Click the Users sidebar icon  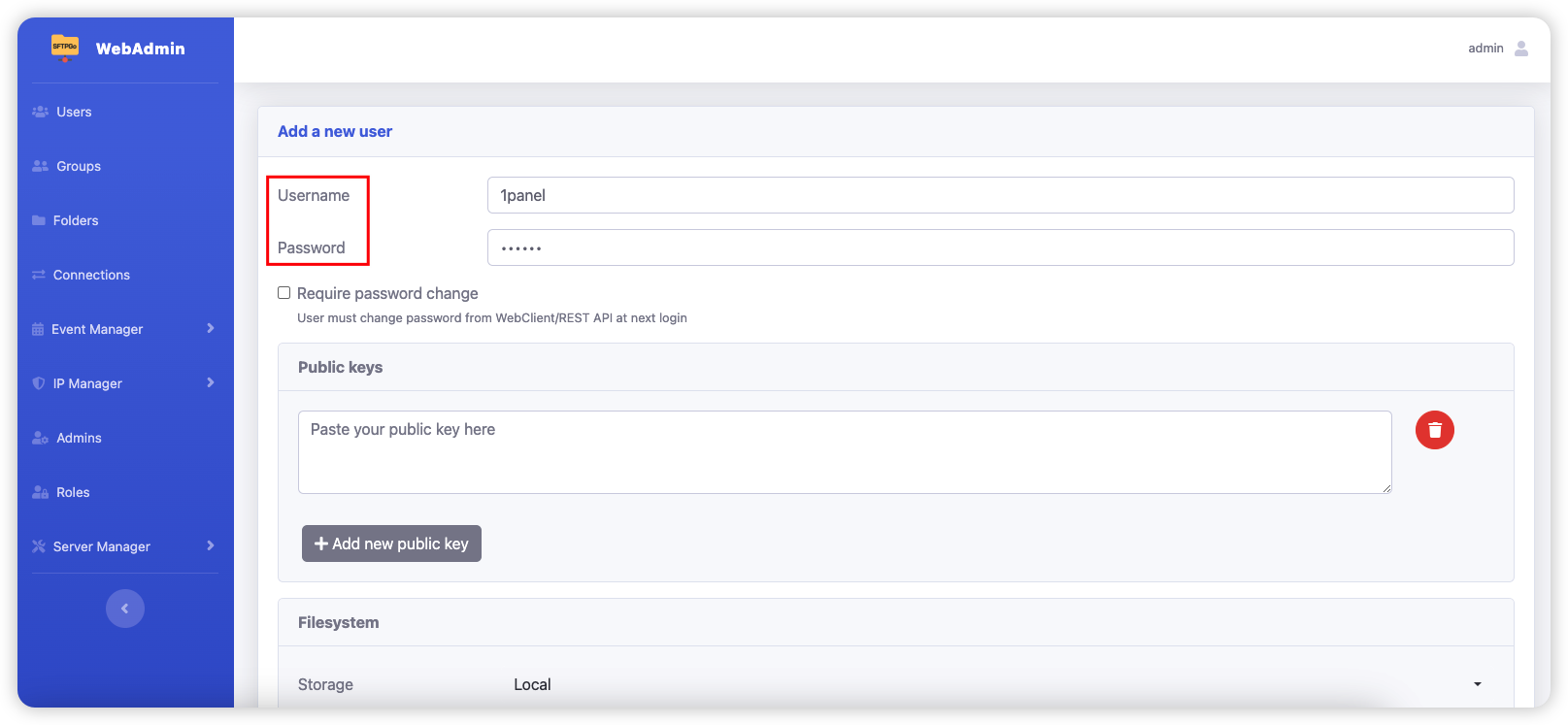(40, 112)
